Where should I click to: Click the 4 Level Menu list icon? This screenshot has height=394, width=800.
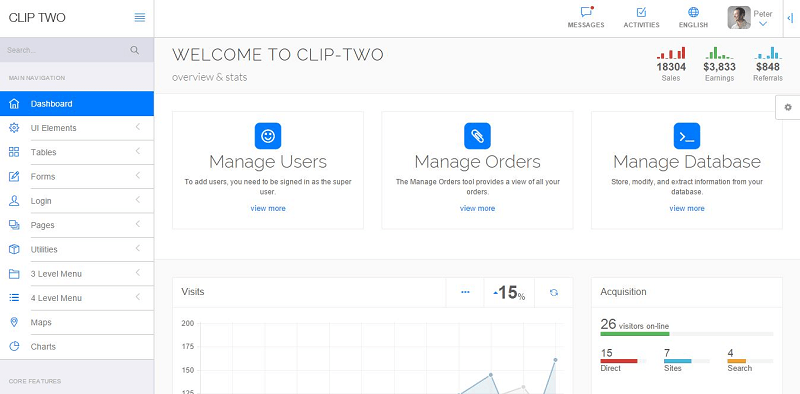(14, 298)
